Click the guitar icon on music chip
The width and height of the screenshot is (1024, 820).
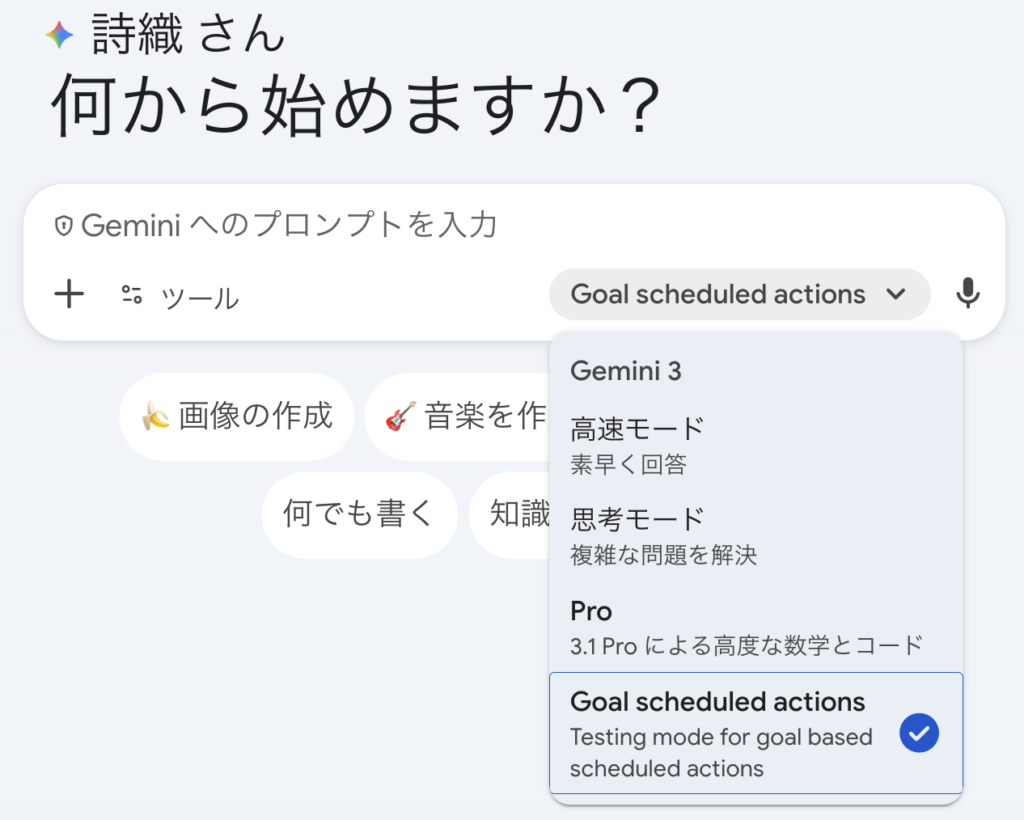[400, 417]
